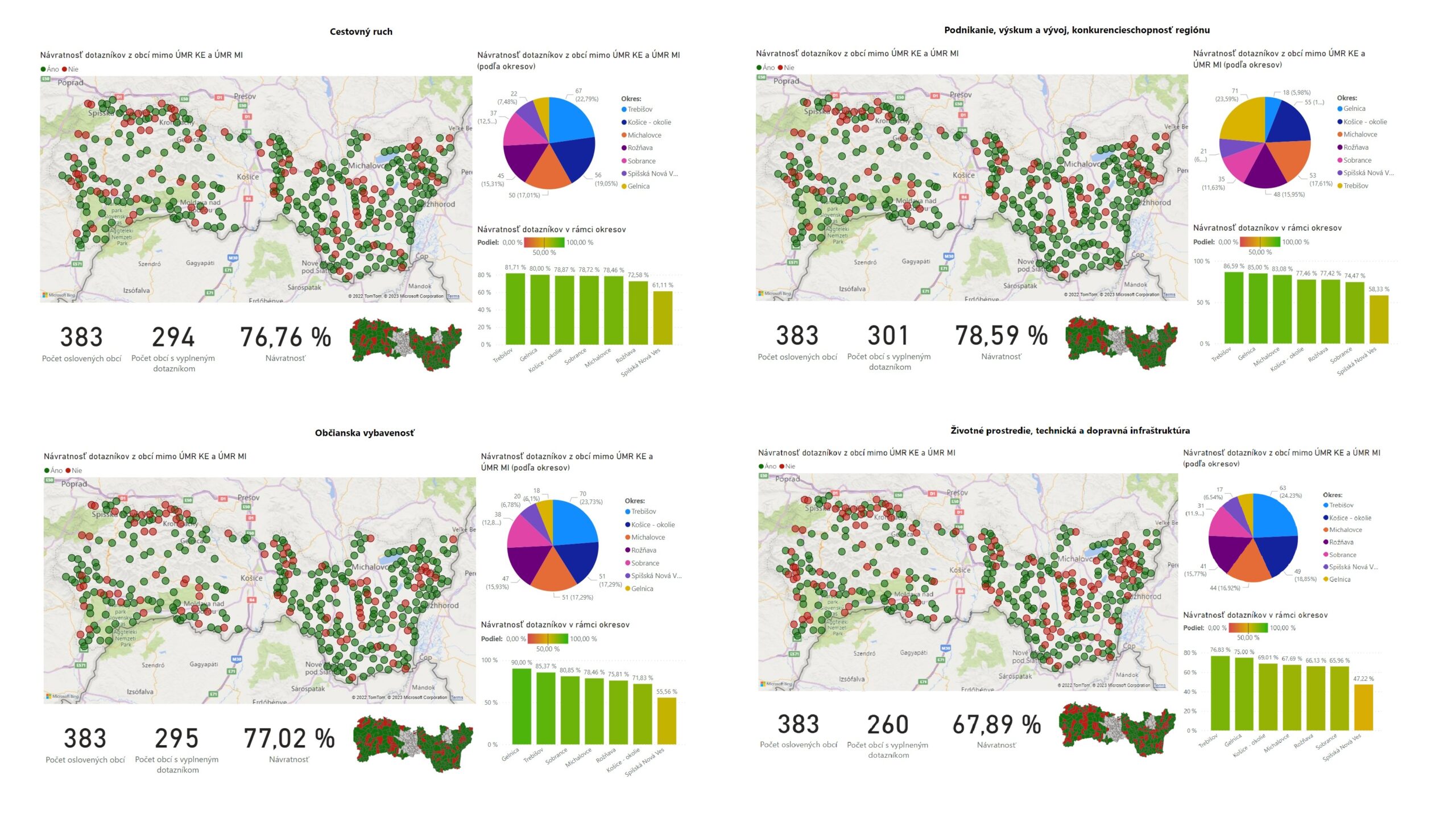1456x822 pixels.
Task: Open the region map thumbnail beside 67,89 %
Action: pyautogui.click(x=1117, y=730)
